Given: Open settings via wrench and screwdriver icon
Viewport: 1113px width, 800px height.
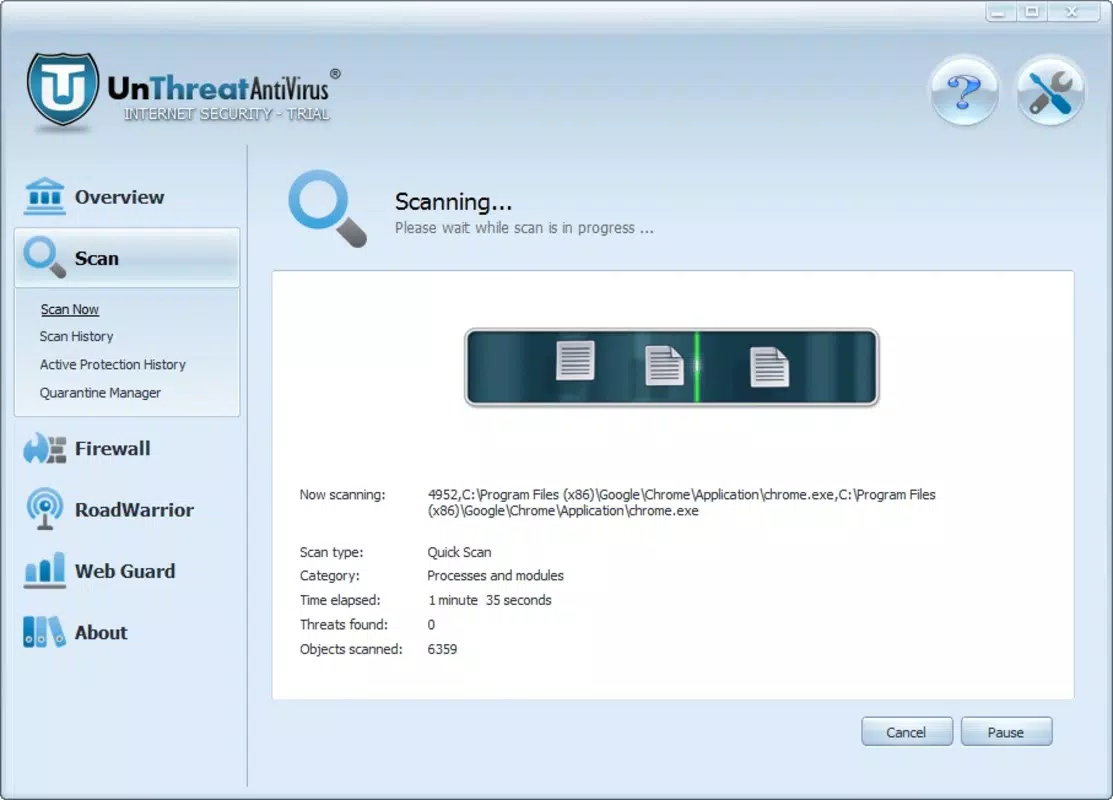Looking at the screenshot, I should point(1050,91).
